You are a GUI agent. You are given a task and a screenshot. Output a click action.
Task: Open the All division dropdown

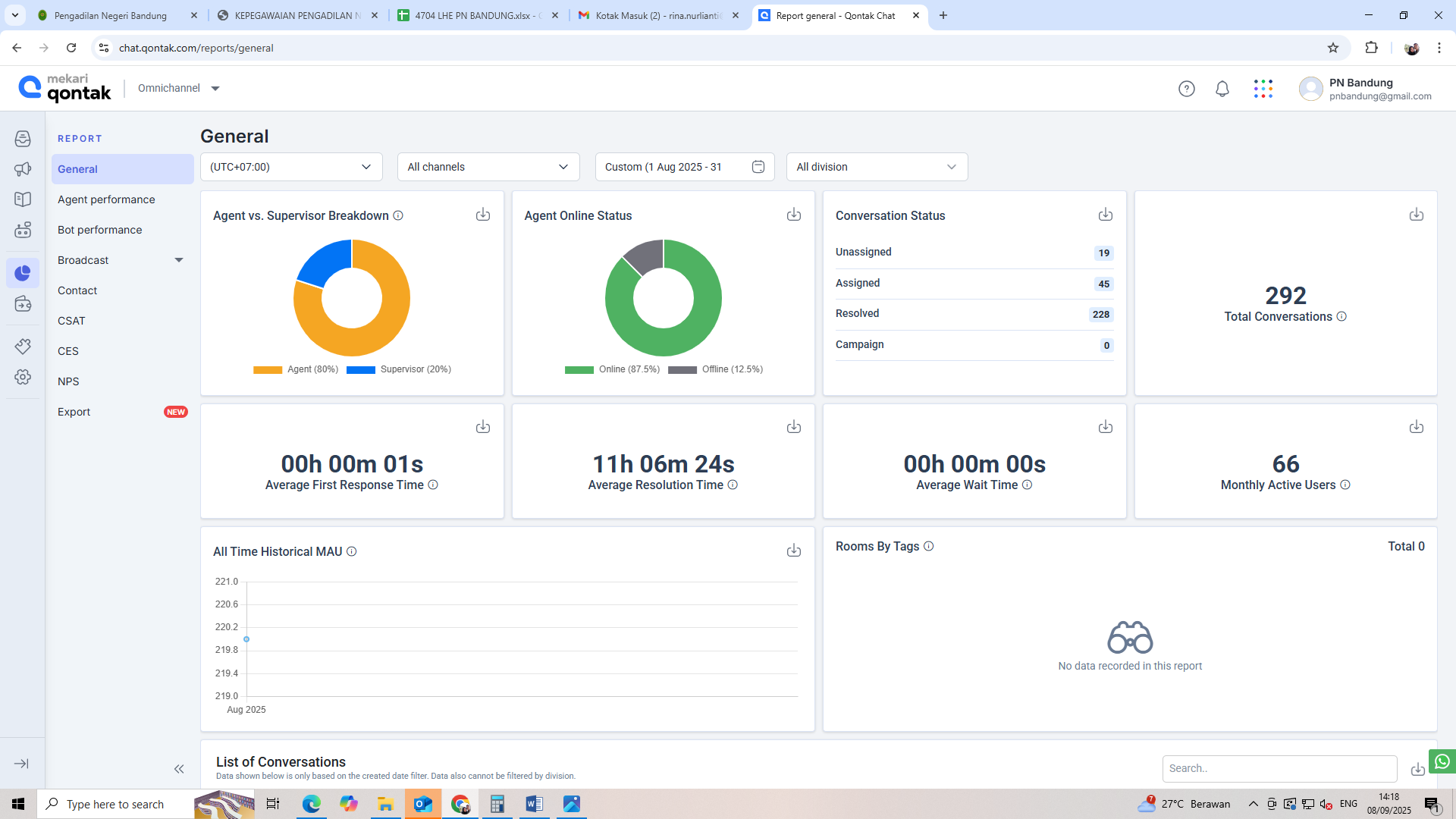877,167
